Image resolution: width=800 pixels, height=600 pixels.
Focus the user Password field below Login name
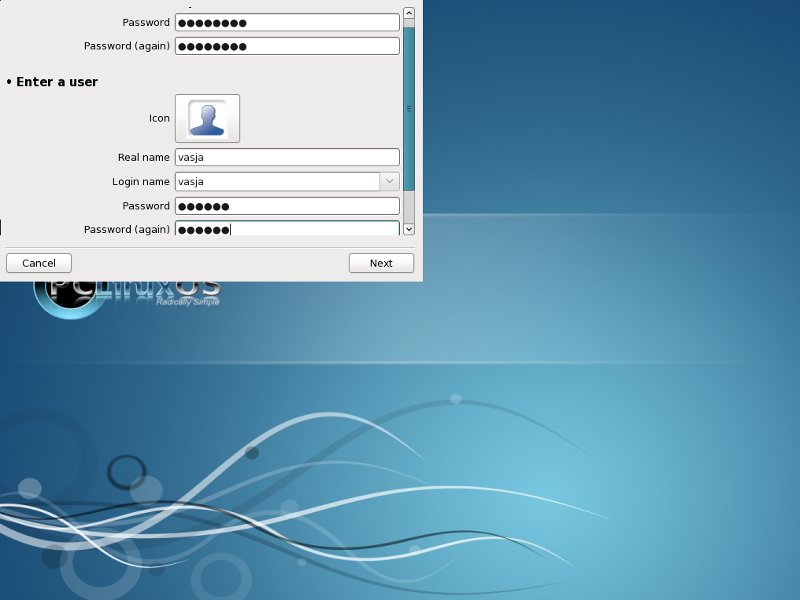(x=287, y=206)
